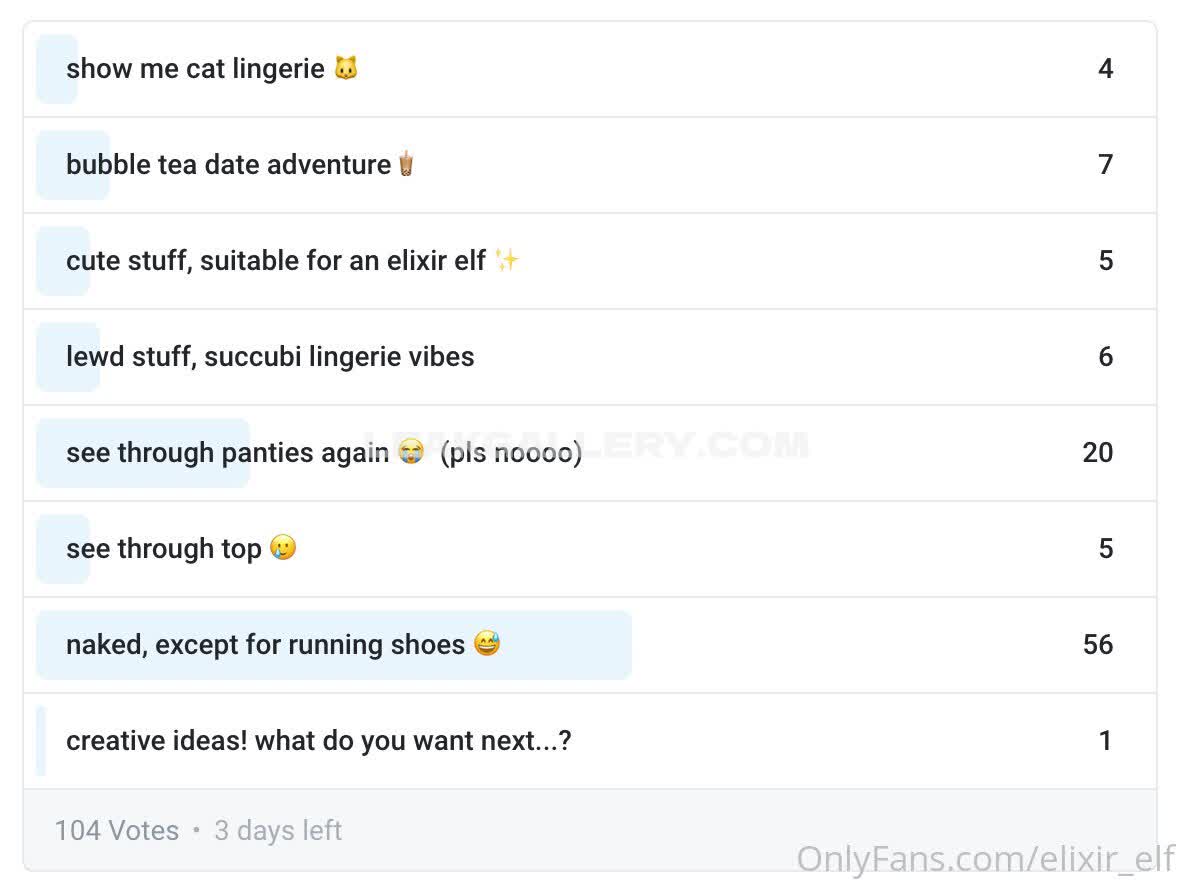Open the OnlyFans.com/elixir_elf watermark link
The width and height of the screenshot is (1180, 886).
(x=985, y=859)
